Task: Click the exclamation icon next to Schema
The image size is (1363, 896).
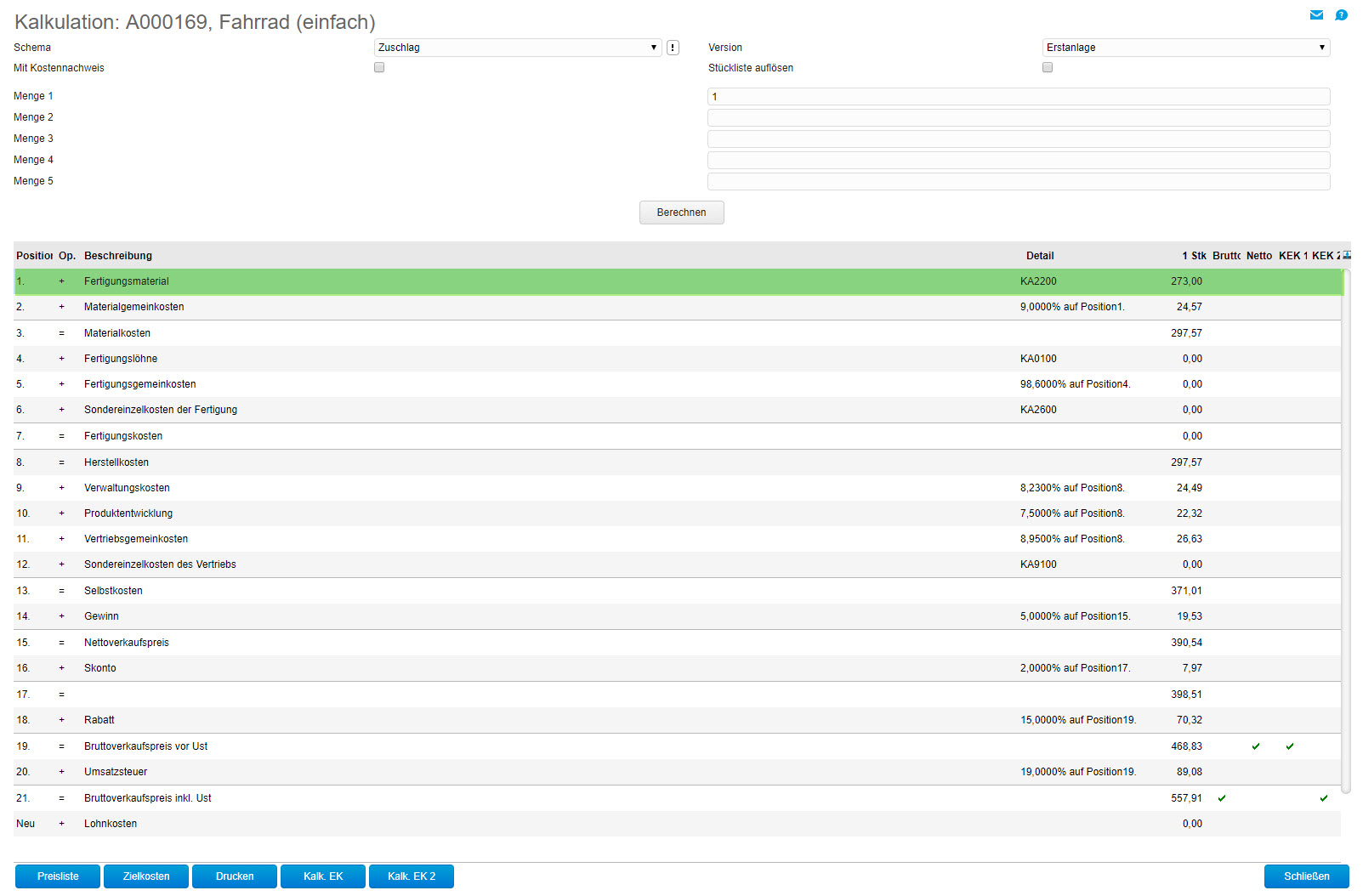Action: click(673, 48)
